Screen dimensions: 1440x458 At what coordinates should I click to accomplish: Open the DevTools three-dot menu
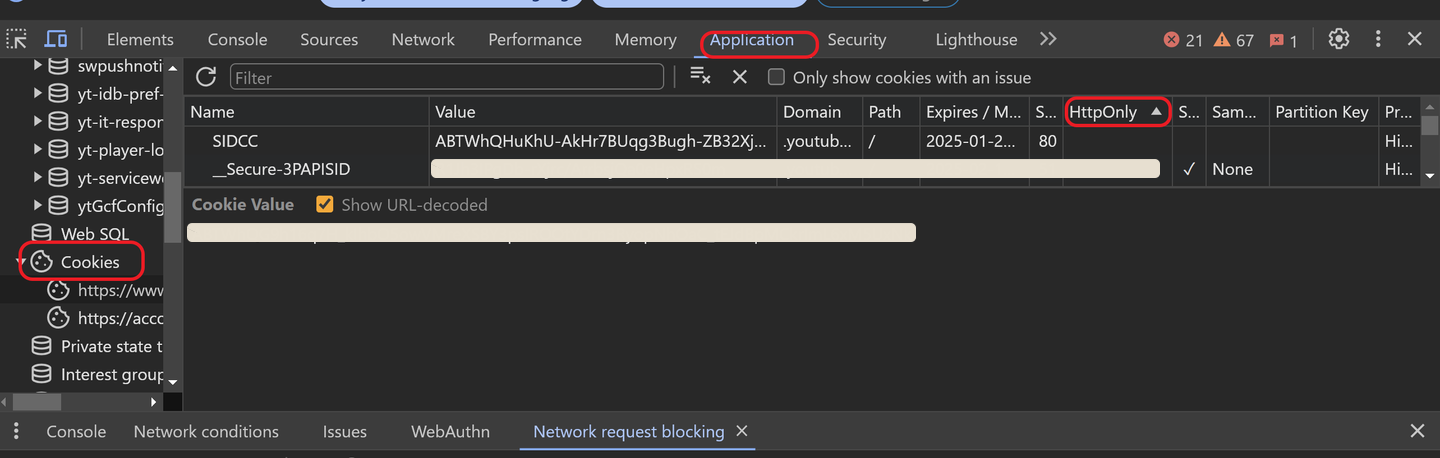pyautogui.click(x=1378, y=40)
